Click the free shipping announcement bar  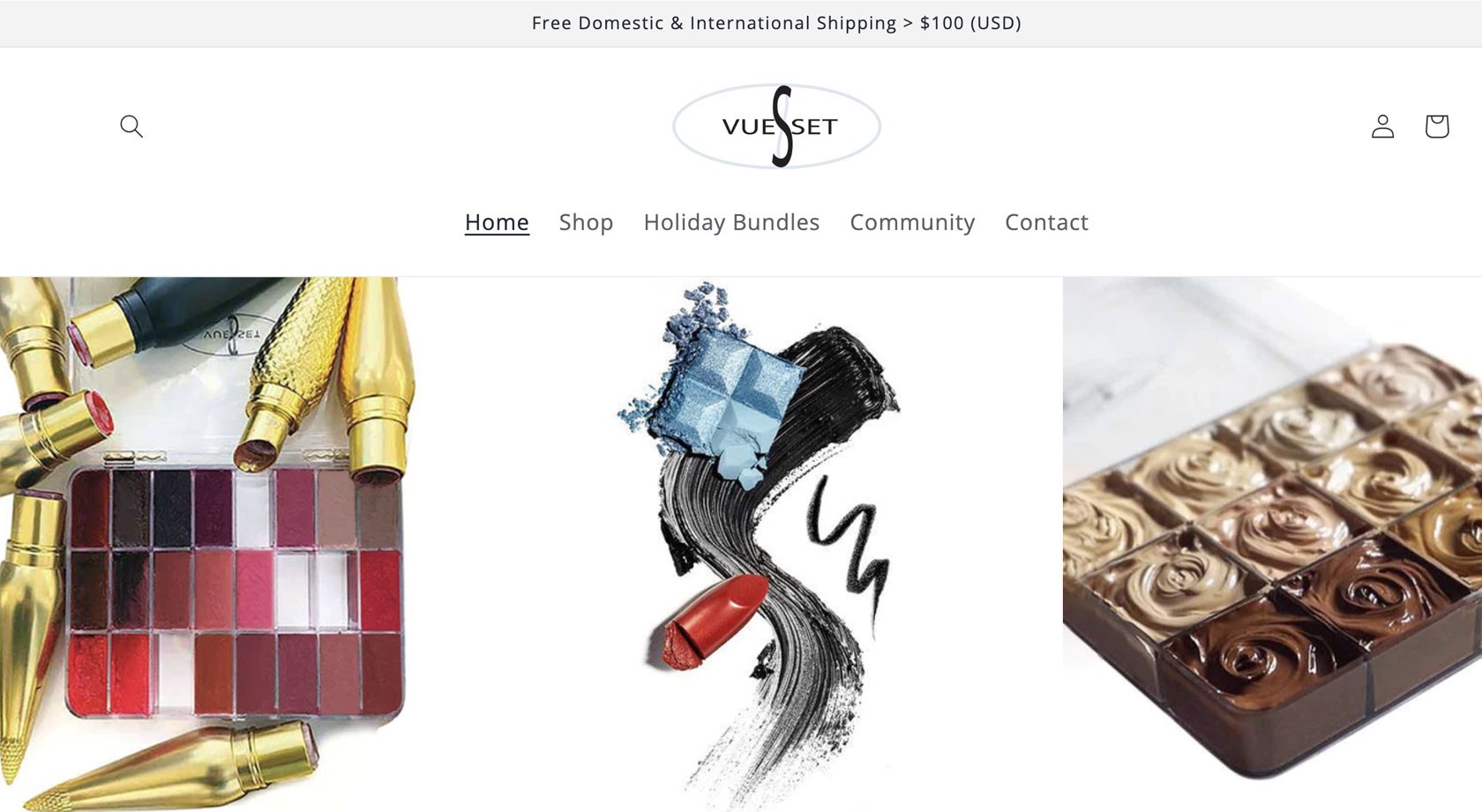(741, 23)
